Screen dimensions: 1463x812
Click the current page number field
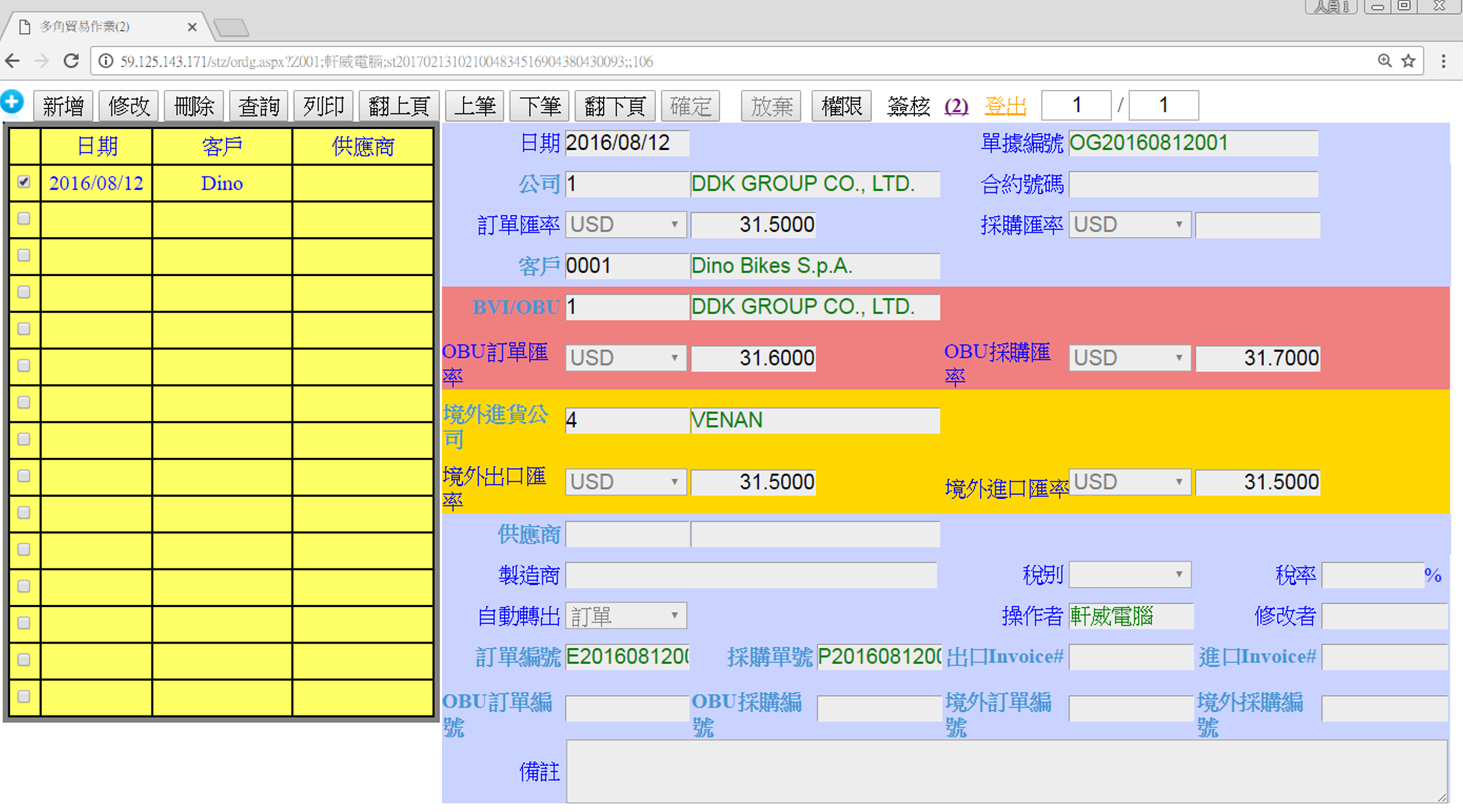click(x=1076, y=105)
